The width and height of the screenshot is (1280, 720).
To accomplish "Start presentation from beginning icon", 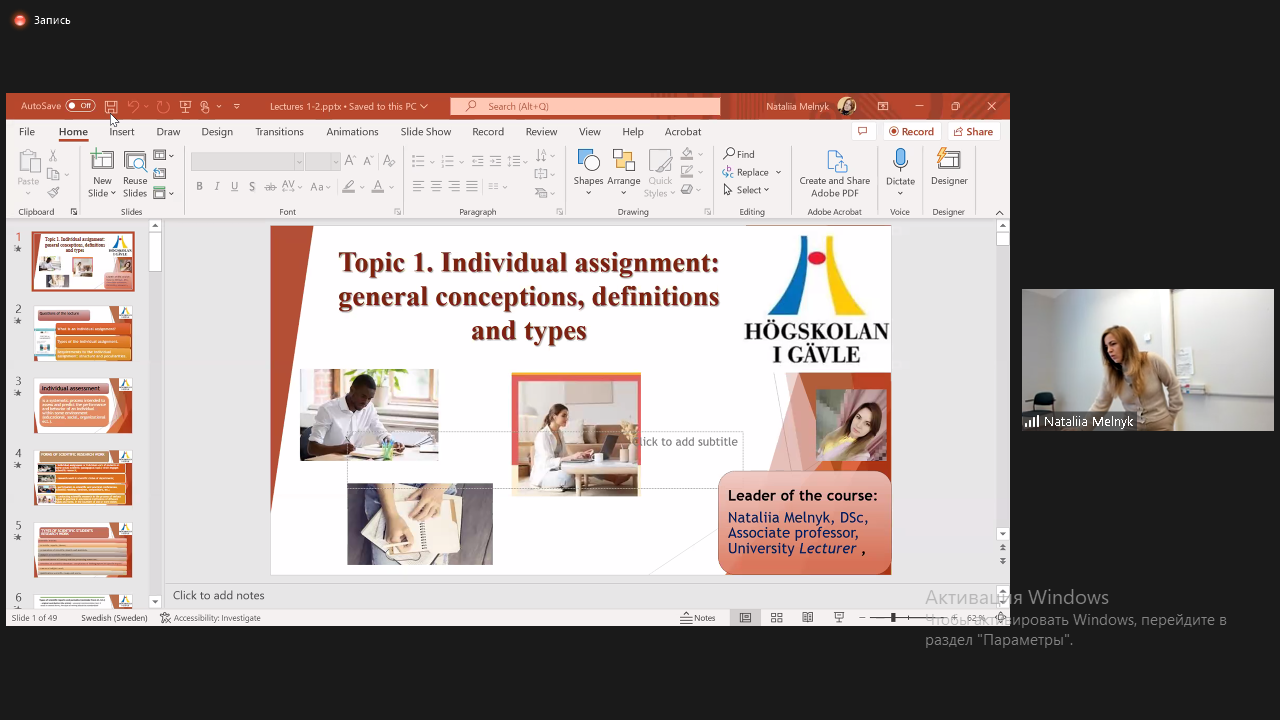I will pyautogui.click(x=185, y=106).
